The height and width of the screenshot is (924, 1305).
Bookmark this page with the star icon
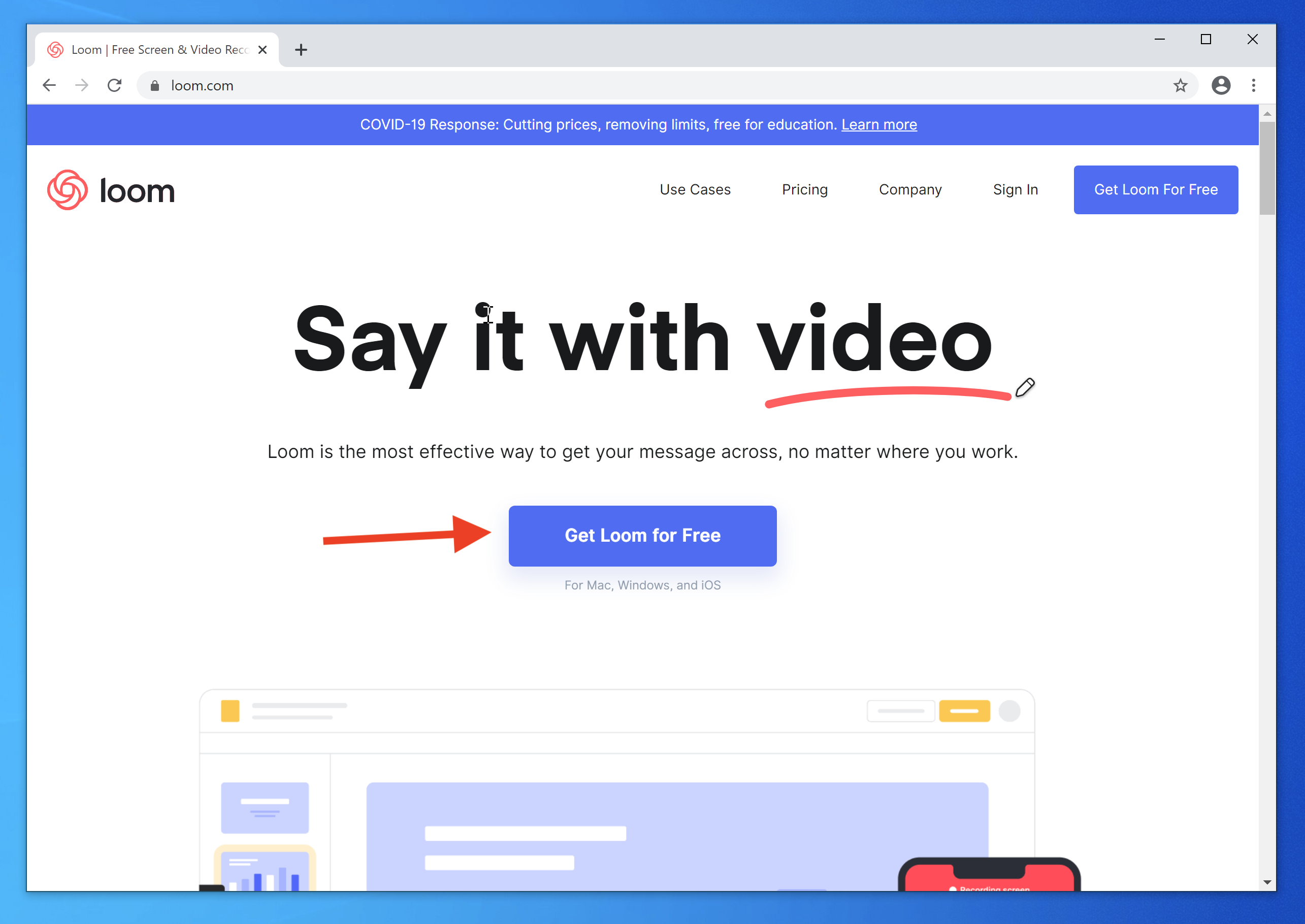click(x=1181, y=85)
